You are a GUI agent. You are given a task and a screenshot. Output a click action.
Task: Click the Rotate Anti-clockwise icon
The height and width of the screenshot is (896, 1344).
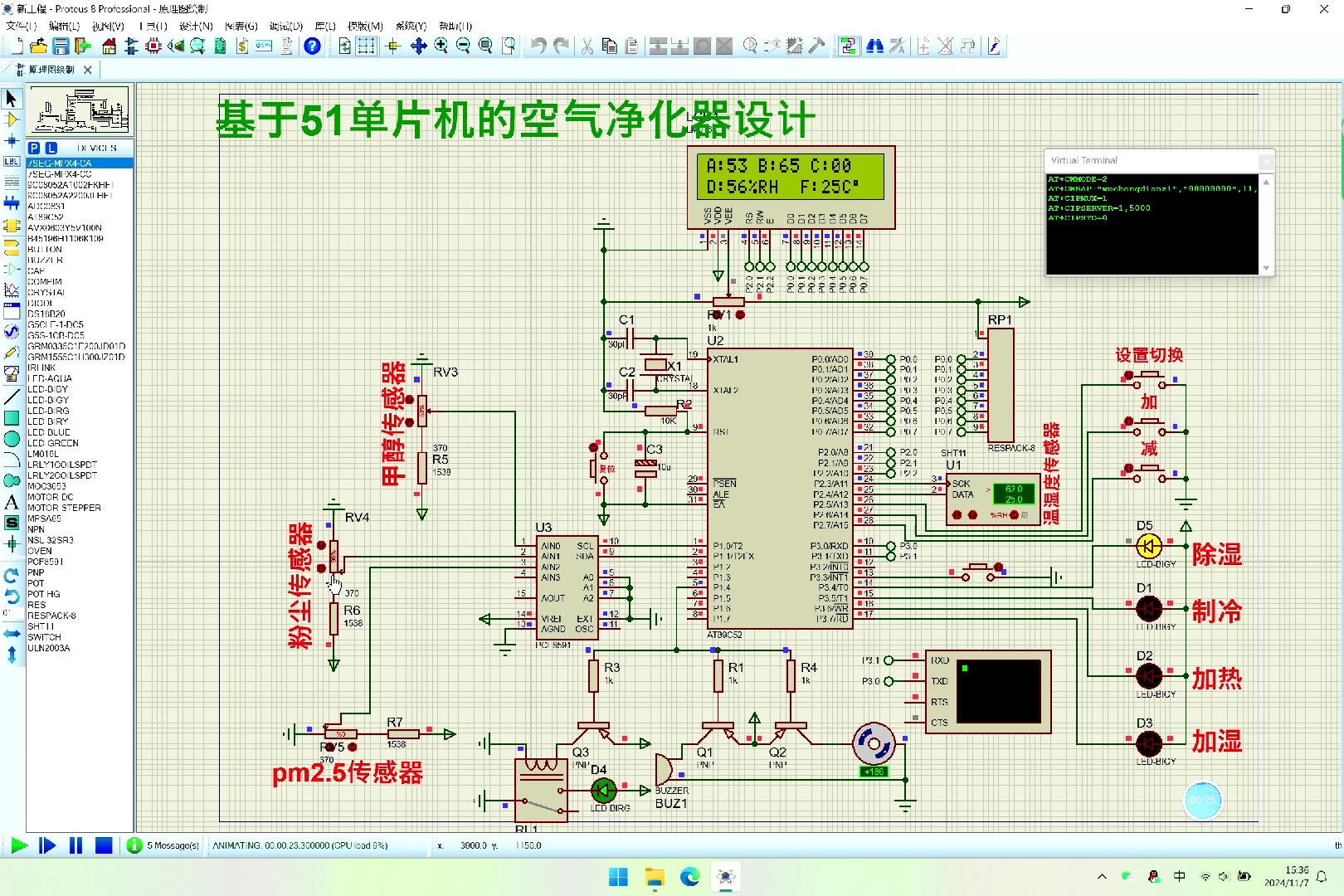click(x=11, y=596)
